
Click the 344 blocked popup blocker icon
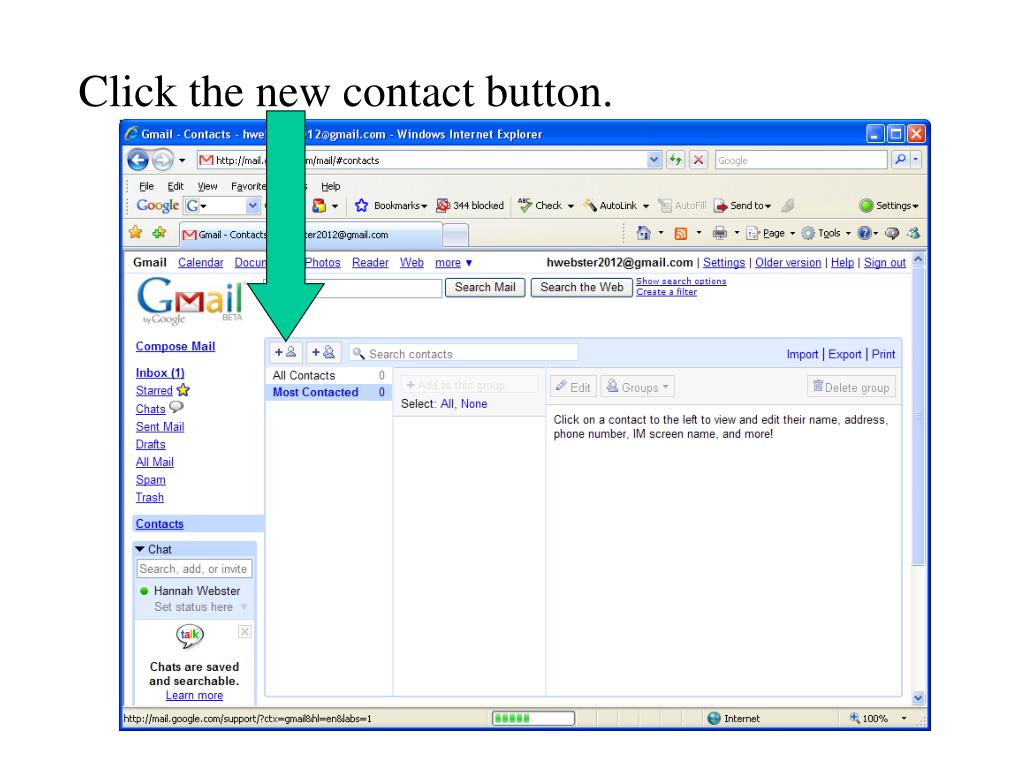[x=443, y=206]
